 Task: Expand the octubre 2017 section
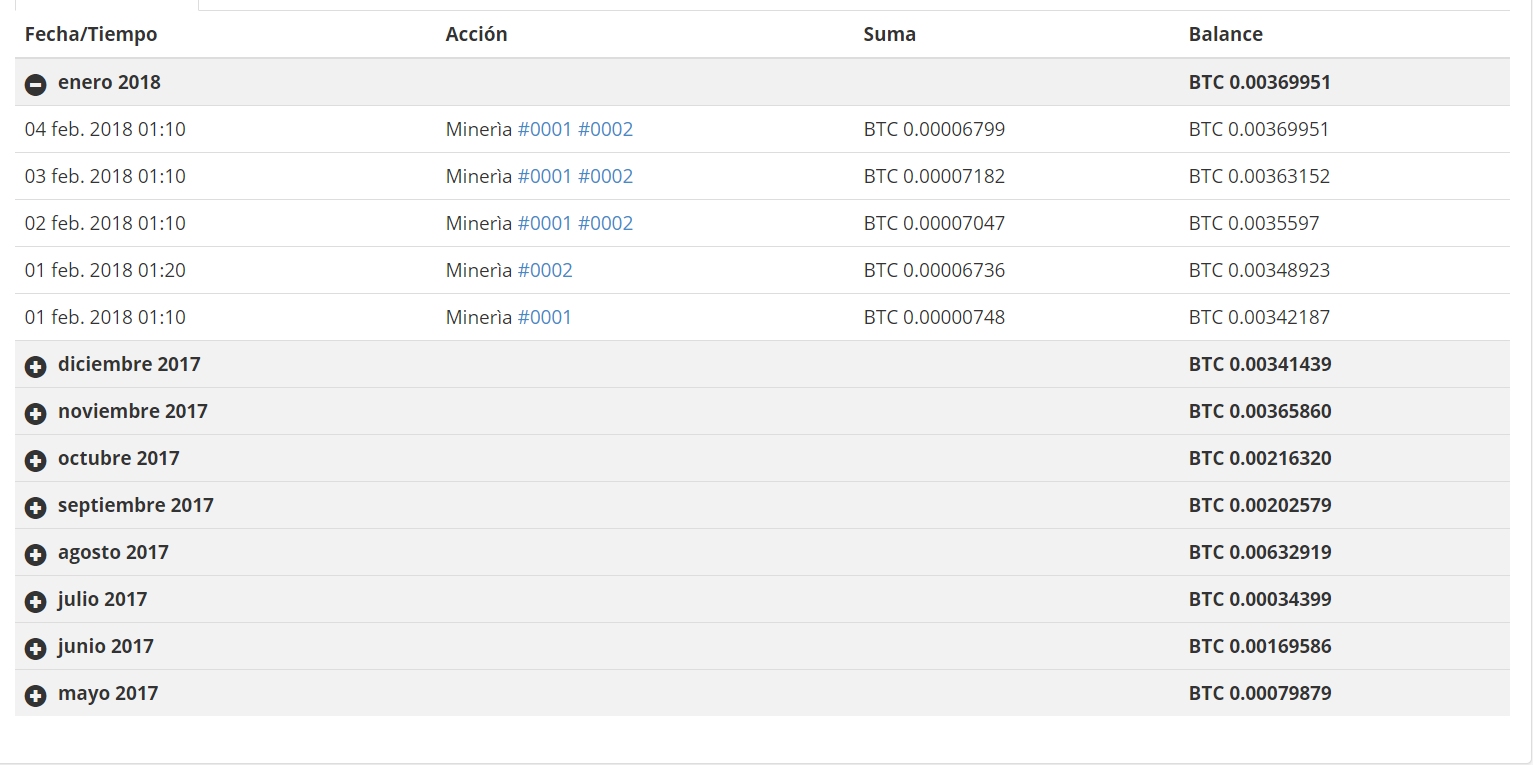[35, 461]
